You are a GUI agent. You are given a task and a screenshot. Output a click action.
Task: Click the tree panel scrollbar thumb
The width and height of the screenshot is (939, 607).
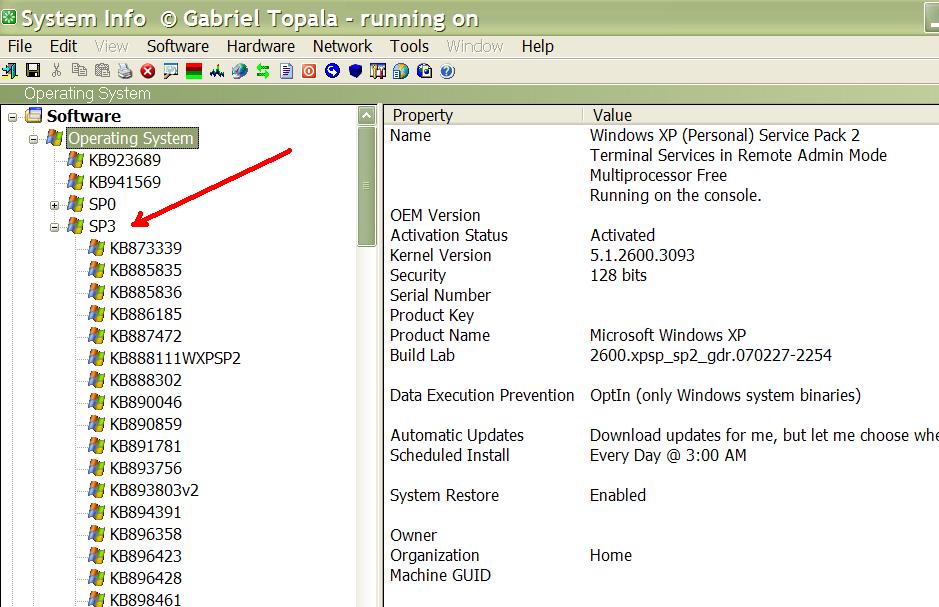pos(366,186)
